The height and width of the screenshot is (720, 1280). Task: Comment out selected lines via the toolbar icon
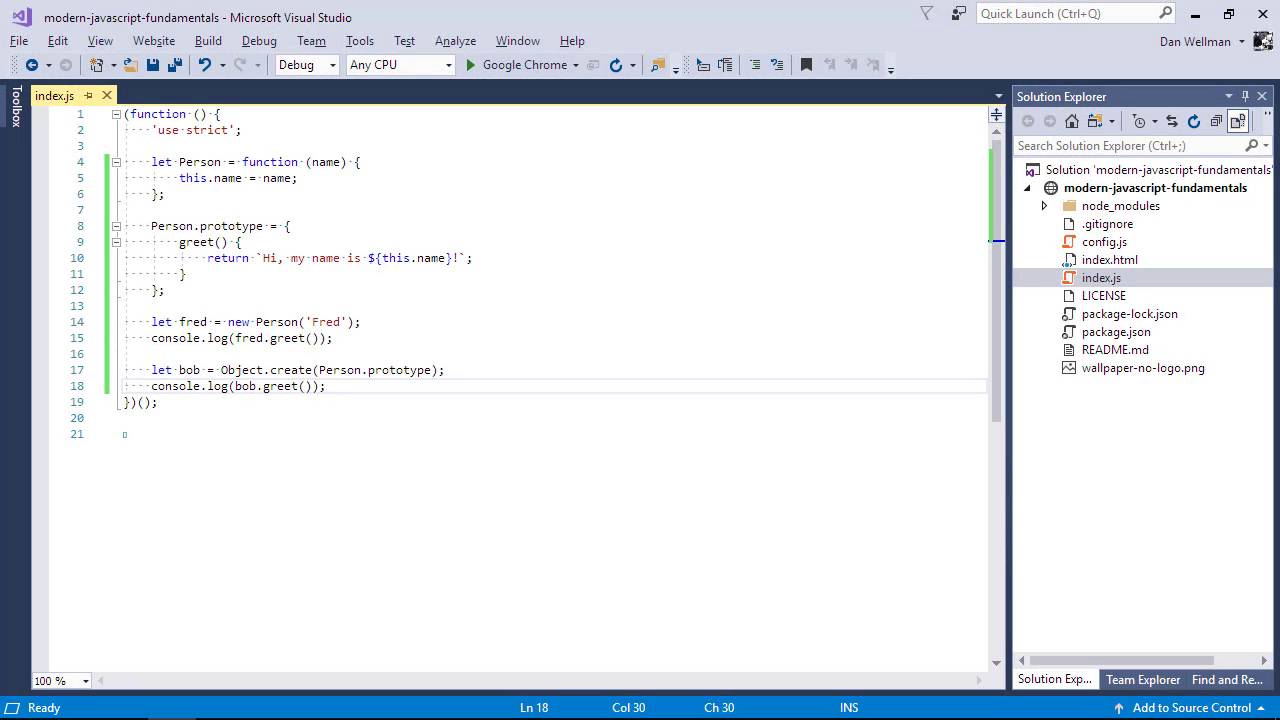(755, 65)
